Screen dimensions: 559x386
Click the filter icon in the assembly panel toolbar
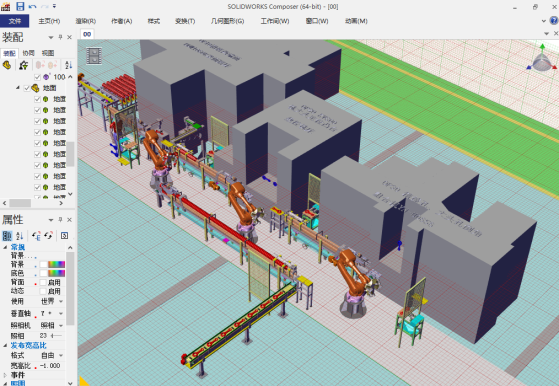click(24, 65)
